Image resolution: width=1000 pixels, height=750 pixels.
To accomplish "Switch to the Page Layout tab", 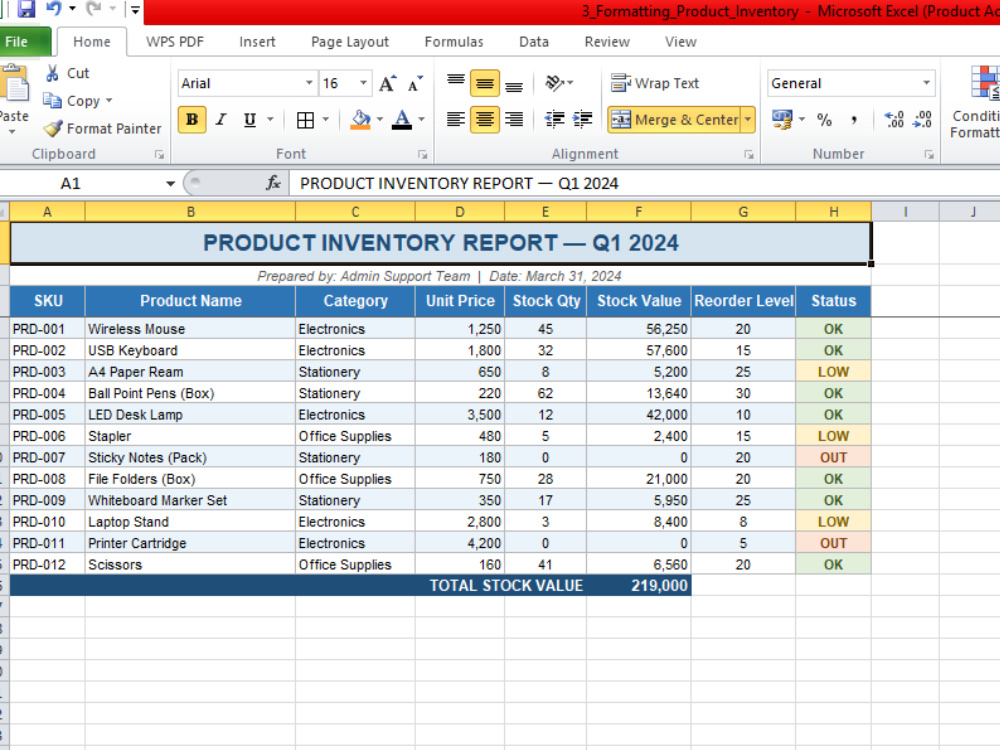I will click(x=349, y=42).
